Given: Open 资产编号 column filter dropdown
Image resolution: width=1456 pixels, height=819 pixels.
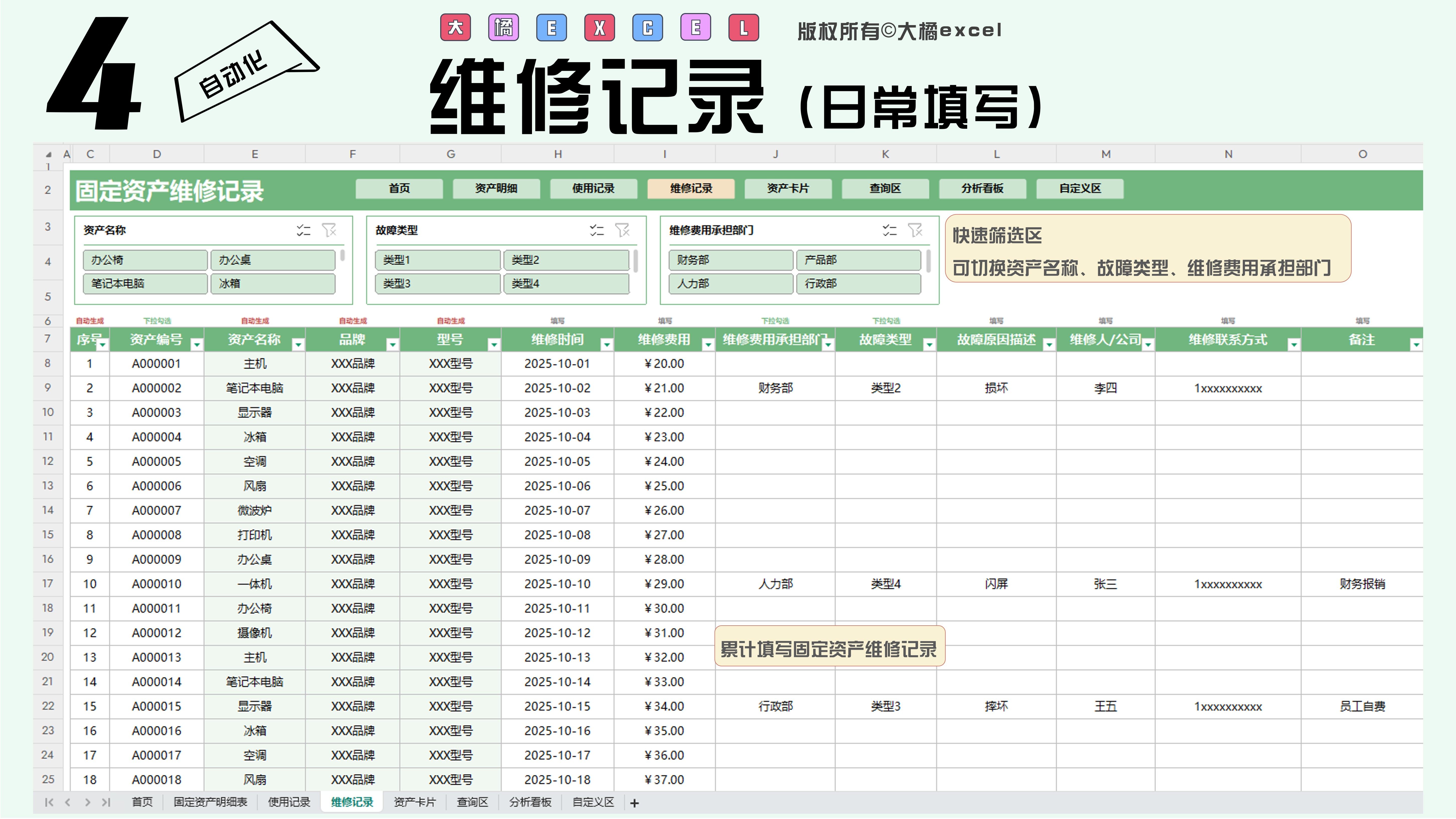Looking at the screenshot, I should point(197,344).
